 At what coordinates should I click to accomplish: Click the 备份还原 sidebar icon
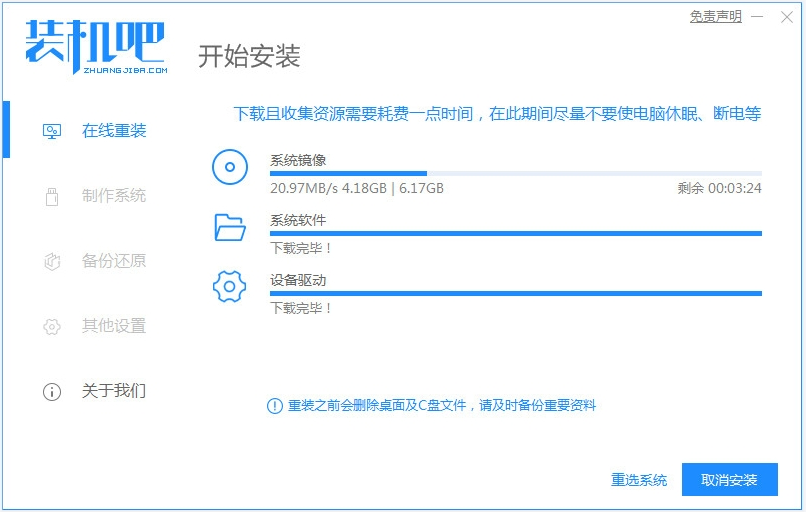coord(52,261)
